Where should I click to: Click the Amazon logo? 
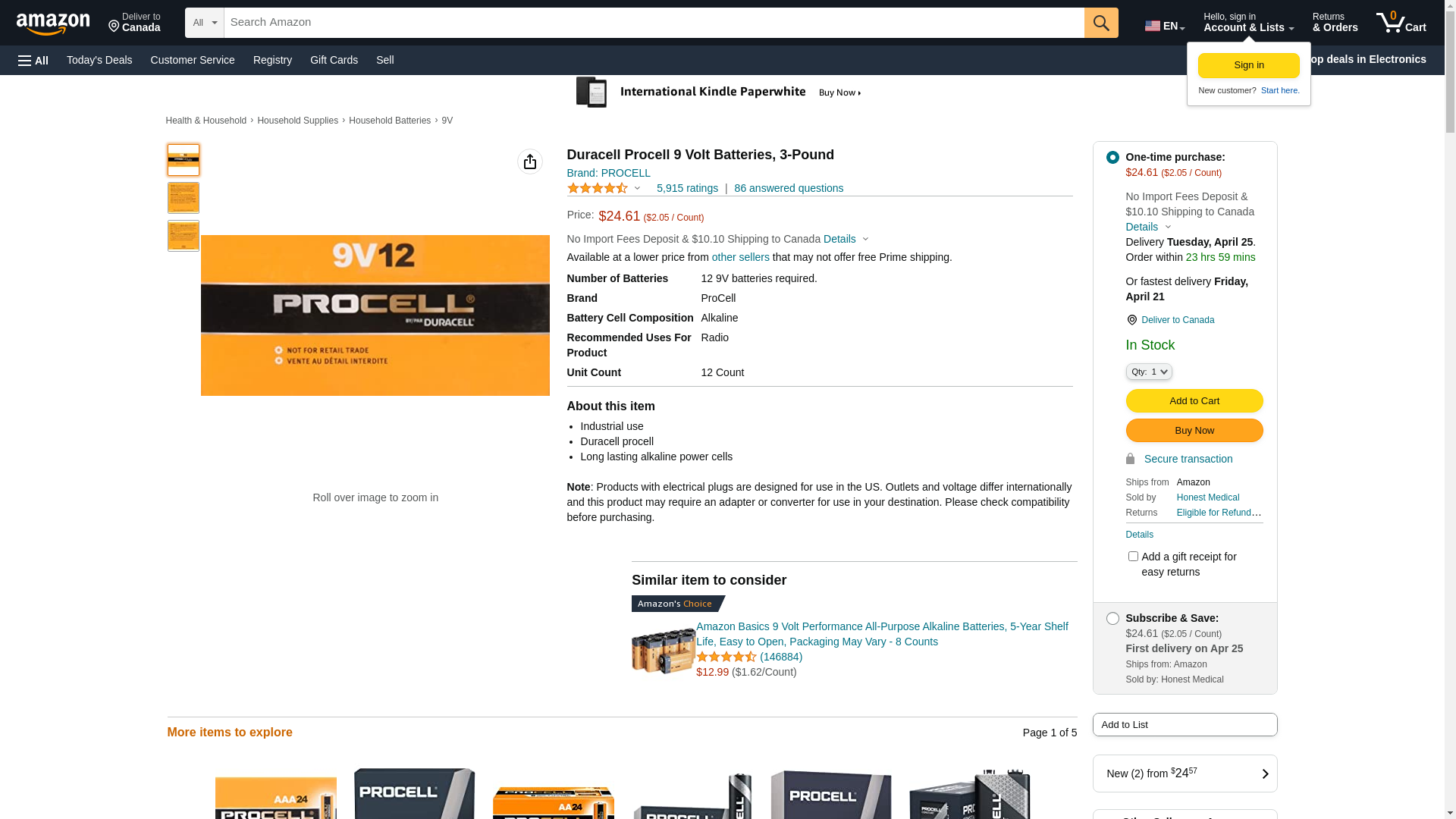pyautogui.click(x=53, y=24)
